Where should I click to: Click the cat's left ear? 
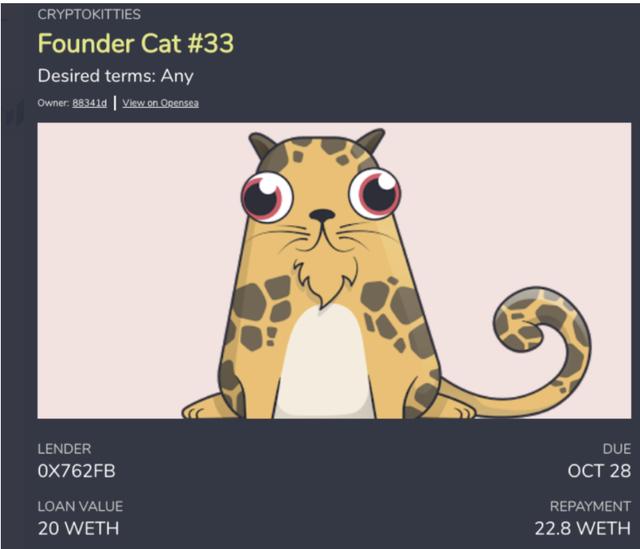click(262, 147)
